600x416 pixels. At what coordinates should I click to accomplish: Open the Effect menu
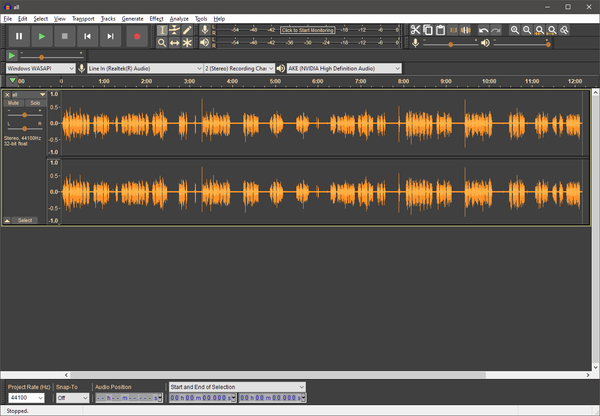pyautogui.click(x=156, y=18)
